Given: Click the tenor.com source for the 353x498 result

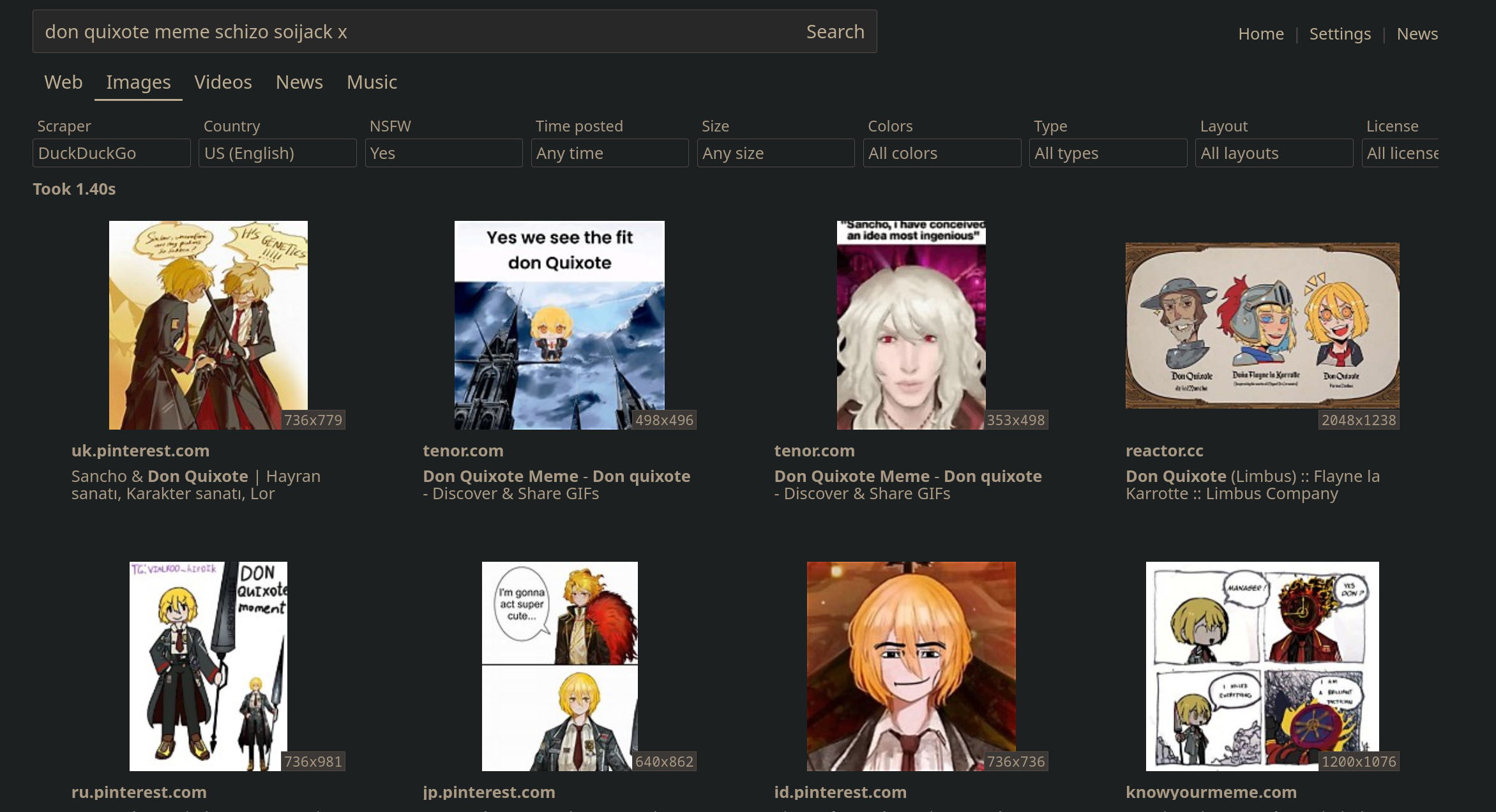Looking at the screenshot, I should point(814,451).
